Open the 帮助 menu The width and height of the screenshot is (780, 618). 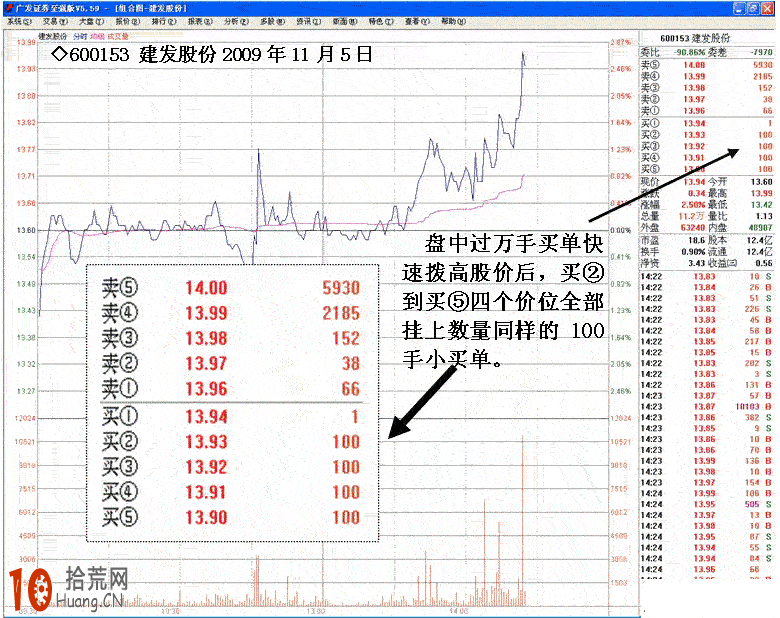pyautogui.click(x=453, y=21)
